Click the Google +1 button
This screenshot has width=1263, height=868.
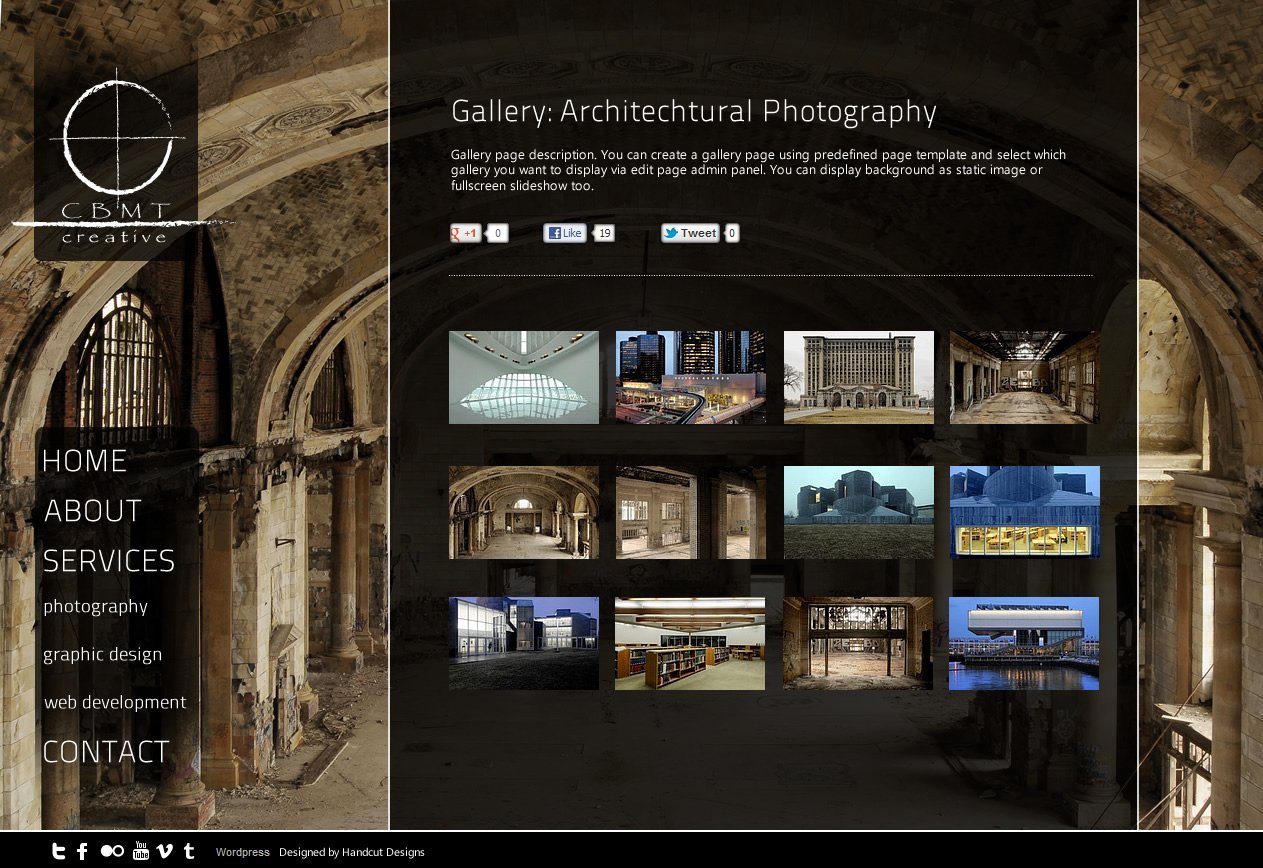click(467, 234)
